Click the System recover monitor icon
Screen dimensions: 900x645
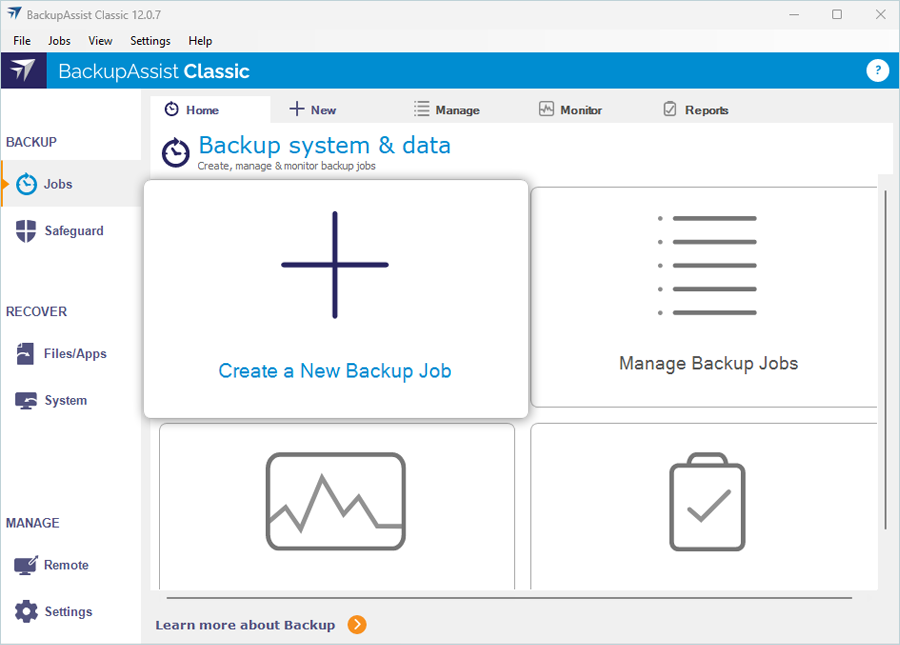(26, 401)
